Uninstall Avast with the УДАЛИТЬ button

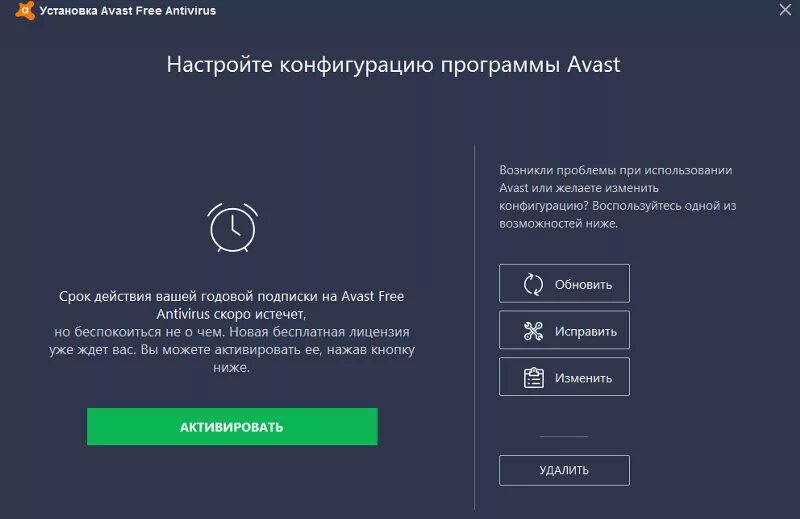(x=564, y=470)
